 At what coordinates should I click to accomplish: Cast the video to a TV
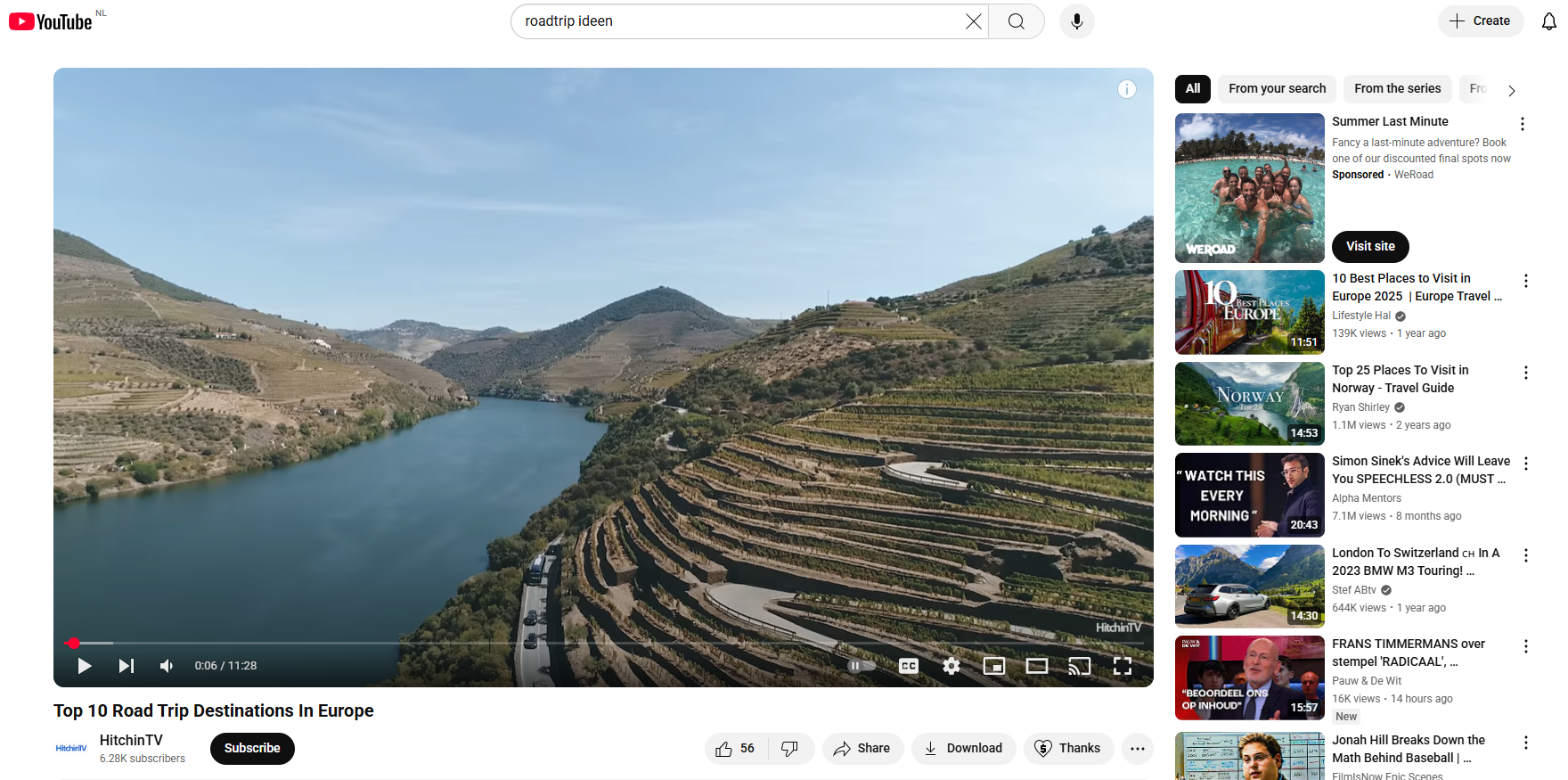(x=1079, y=666)
